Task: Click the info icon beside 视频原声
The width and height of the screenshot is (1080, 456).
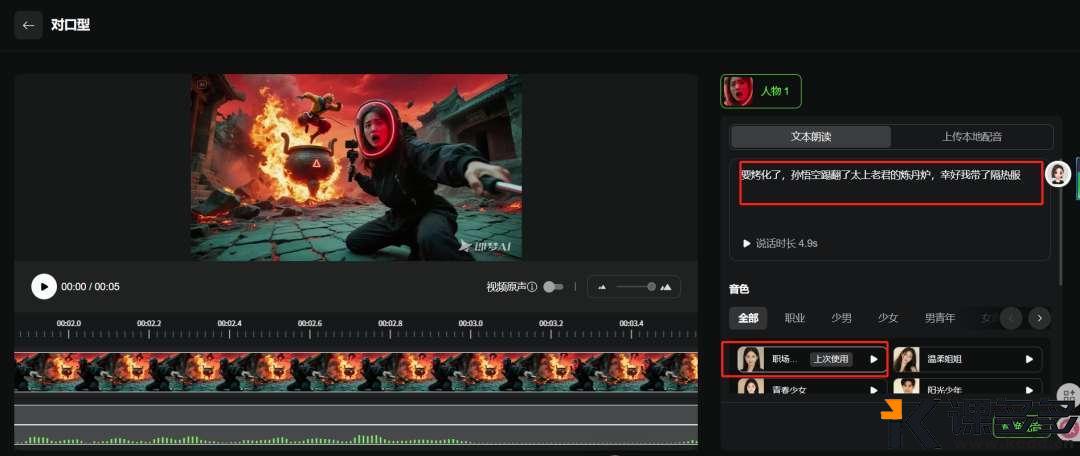Action: click(x=532, y=287)
